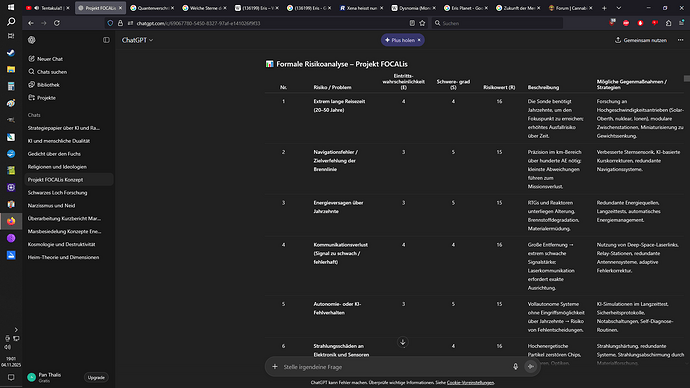
Task: Switch to the Forum | Cannabi tab
Action: click(x=570, y=8)
